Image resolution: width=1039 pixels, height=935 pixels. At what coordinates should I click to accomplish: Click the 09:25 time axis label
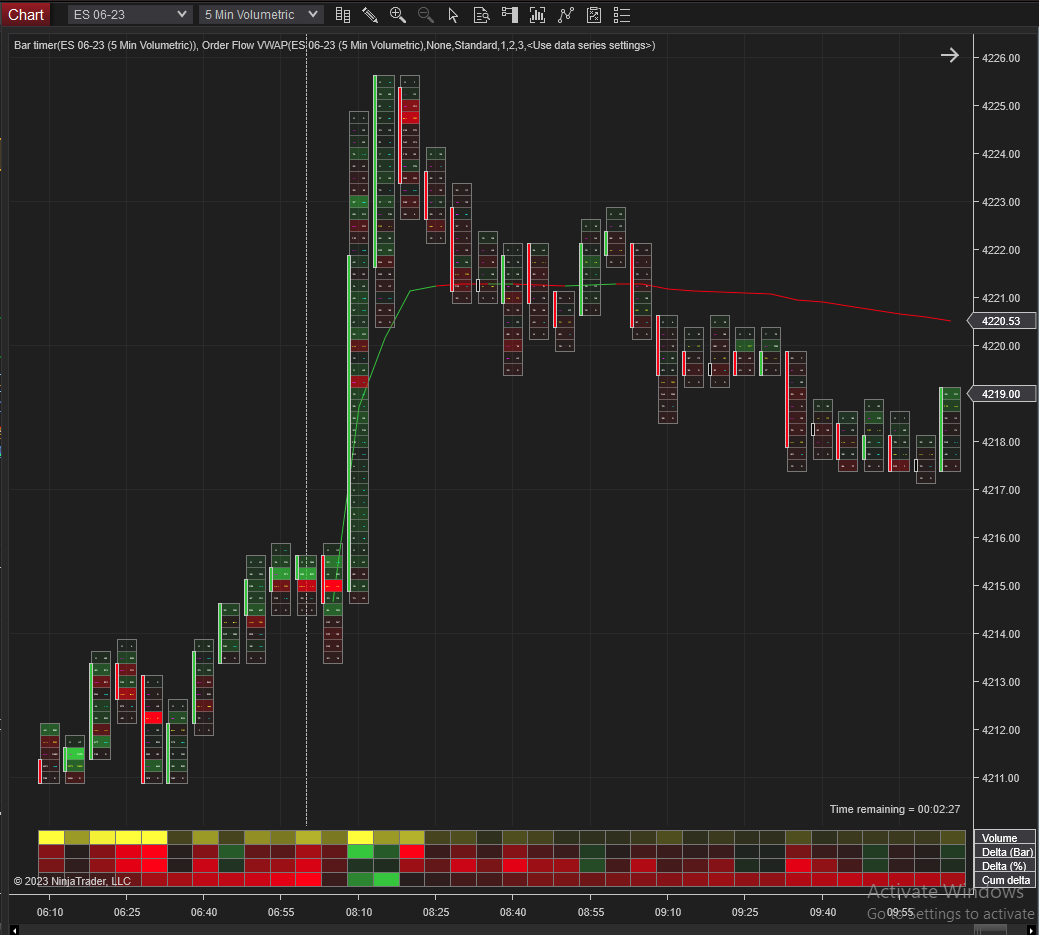pos(745,912)
